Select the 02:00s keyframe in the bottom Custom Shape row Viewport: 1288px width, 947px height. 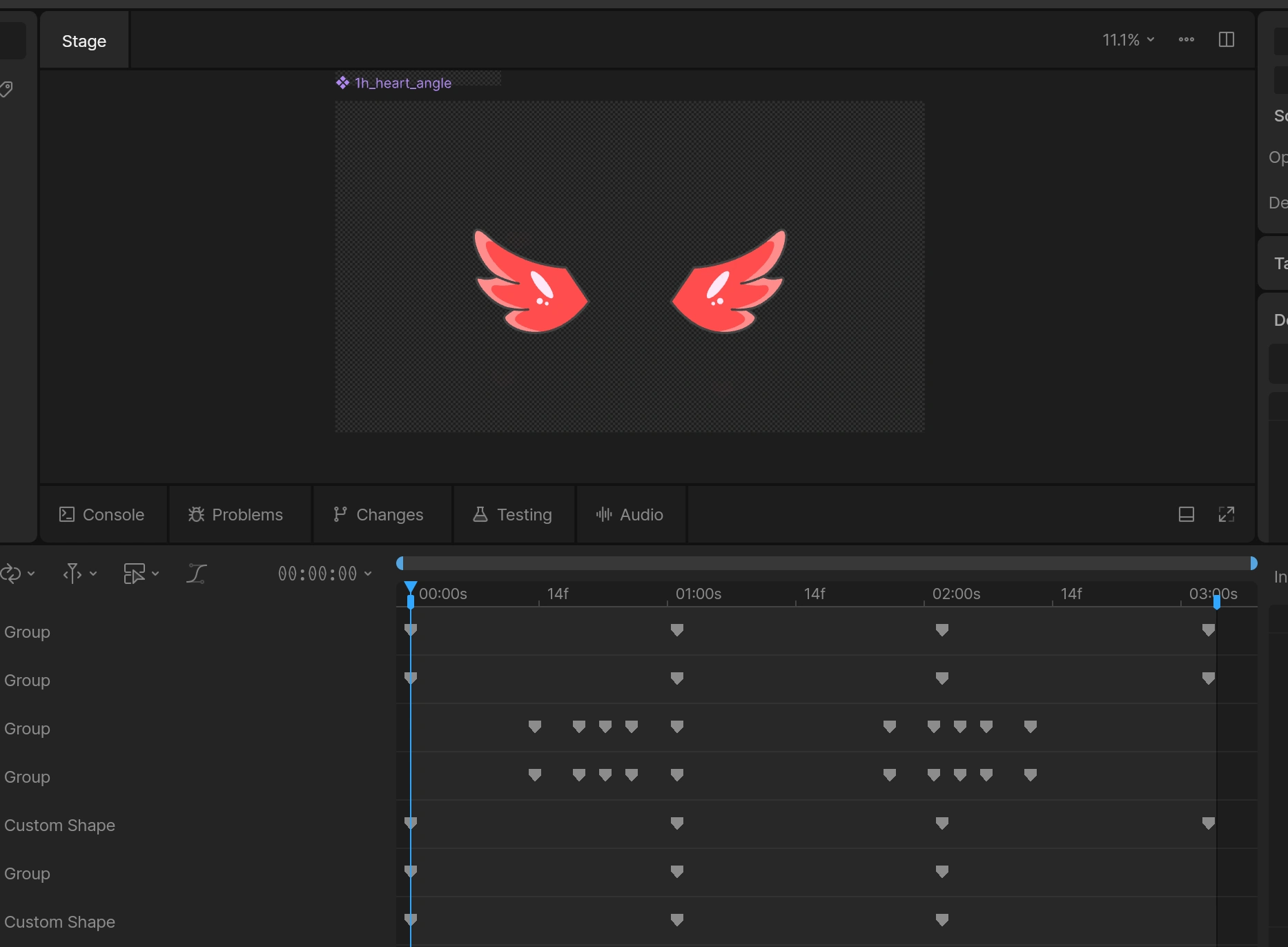tap(942, 919)
